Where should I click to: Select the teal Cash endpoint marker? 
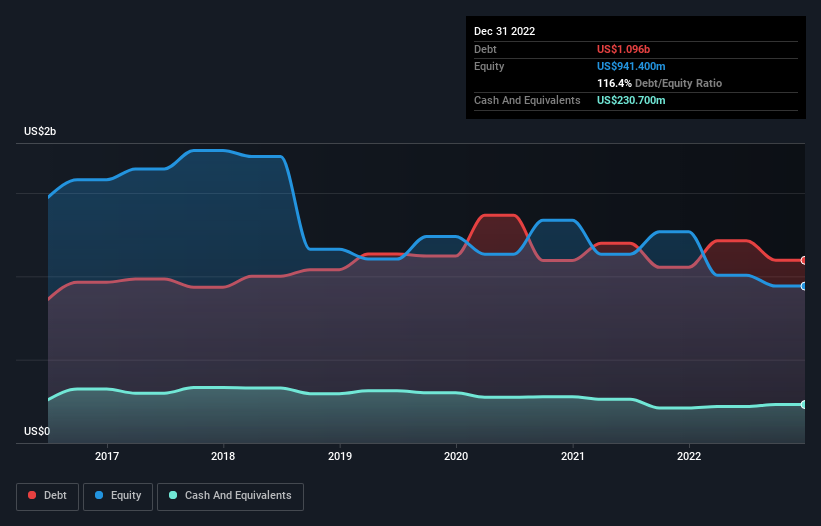pyautogui.click(x=804, y=405)
